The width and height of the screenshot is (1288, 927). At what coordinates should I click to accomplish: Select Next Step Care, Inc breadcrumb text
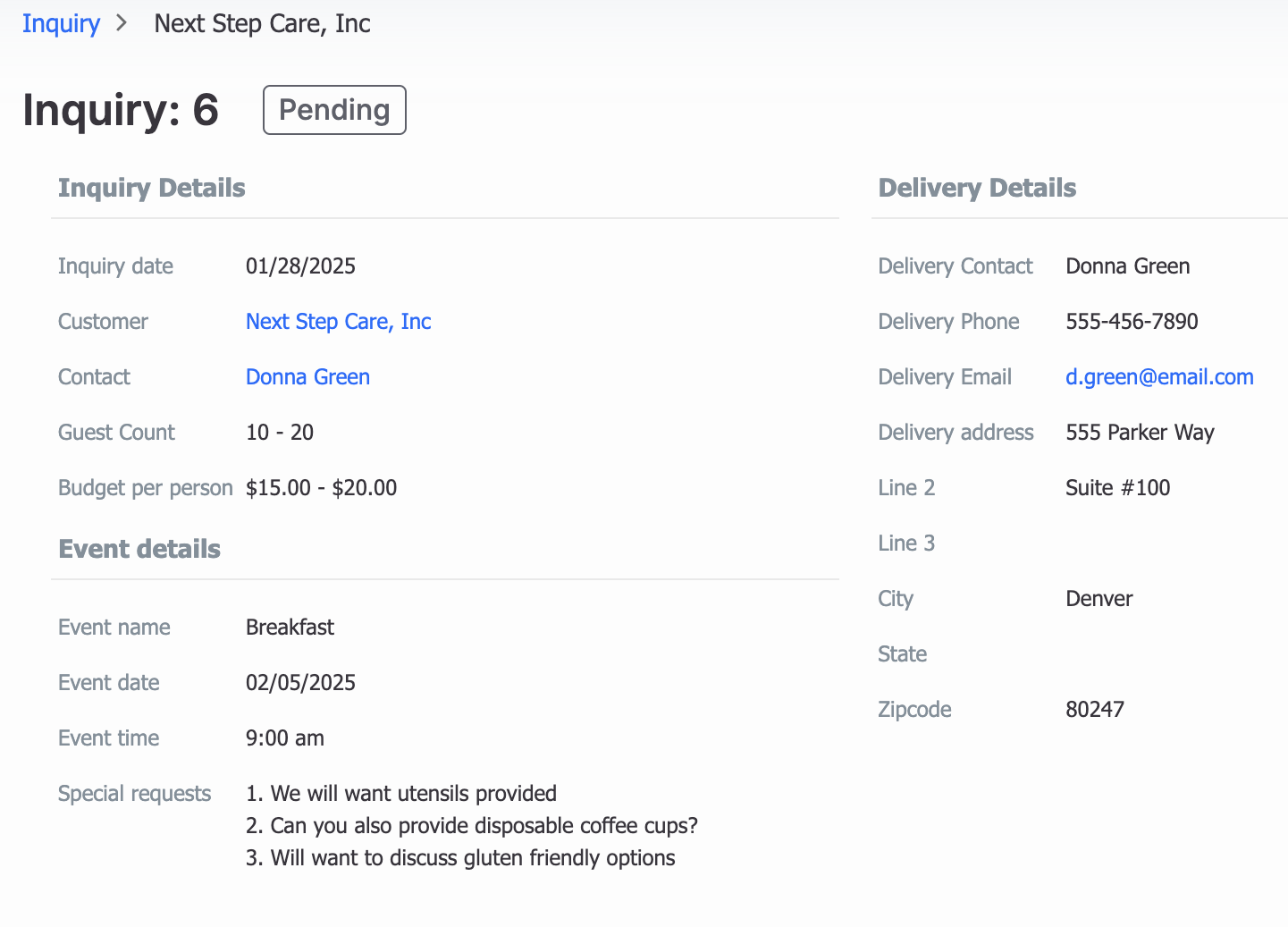(262, 24)
